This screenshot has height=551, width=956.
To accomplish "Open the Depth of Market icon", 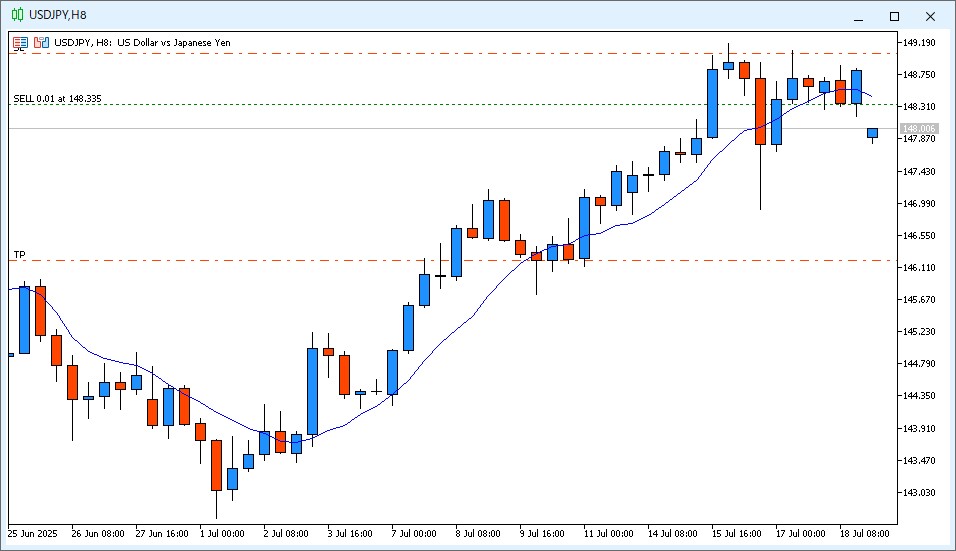I will point(20,43).
